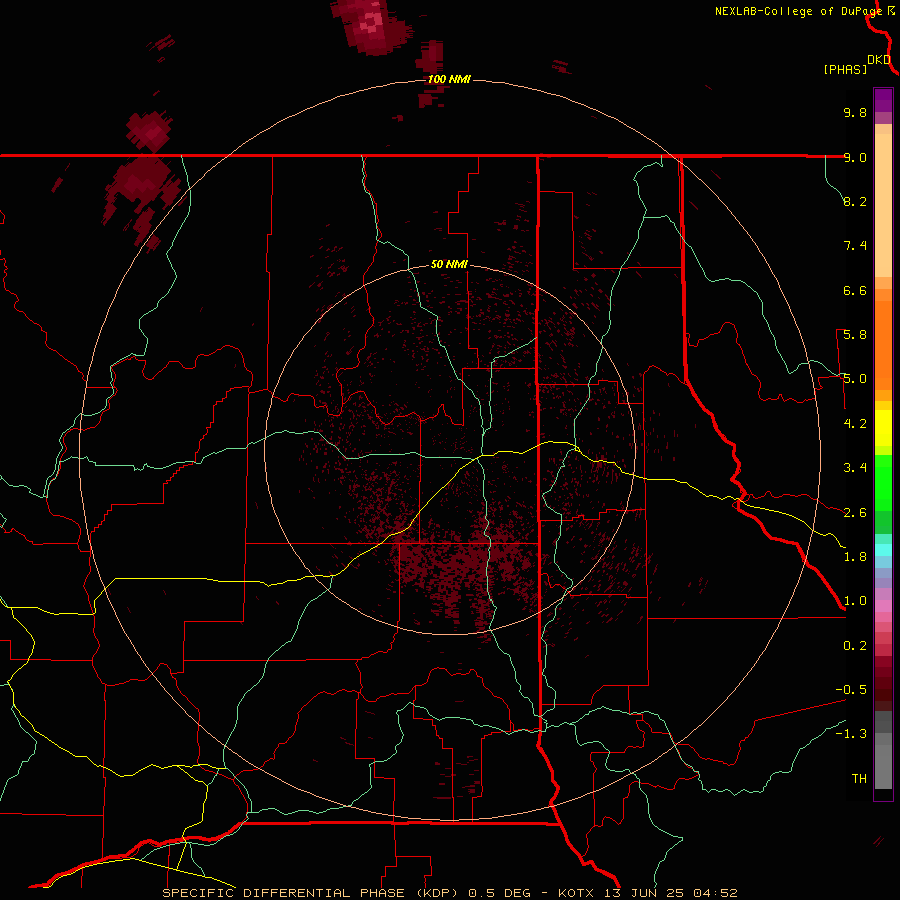Image resolution: width=900 pixels, height=900 pixels.
Task: Pick the purple band atop the color bar
Action: (883, 100)
